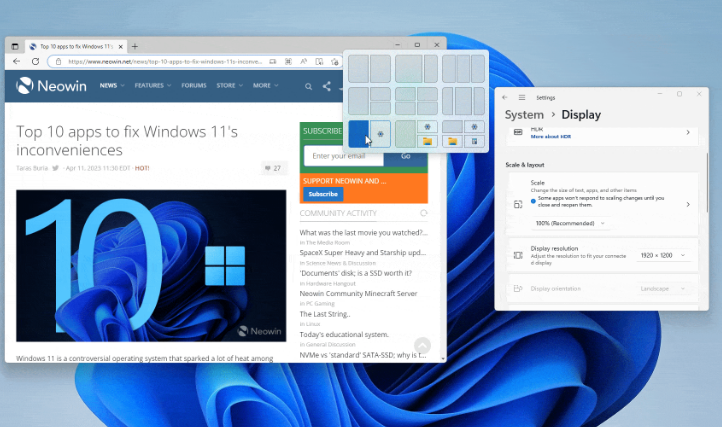The height and width of the screenshot is (427, 722).
Task: Expand NEWS dropdown menu
Action: pyautogui.click(x=112, y=86)
